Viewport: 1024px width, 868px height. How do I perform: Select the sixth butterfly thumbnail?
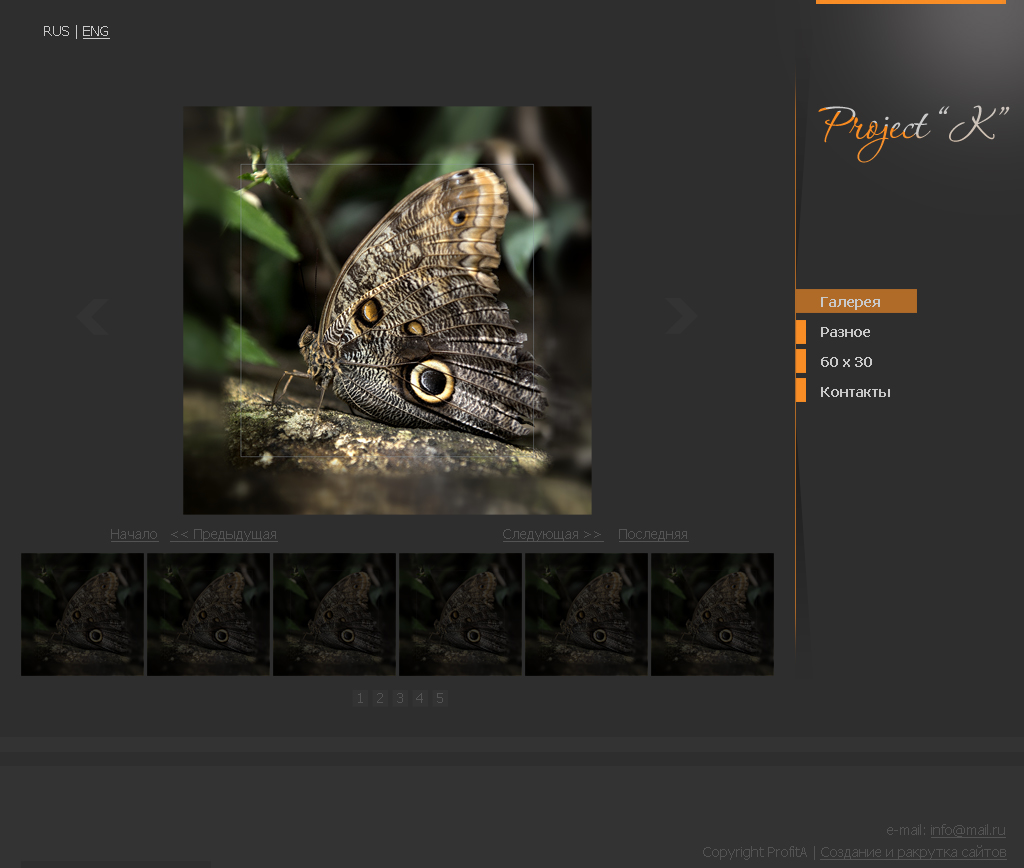pos(712,615)
